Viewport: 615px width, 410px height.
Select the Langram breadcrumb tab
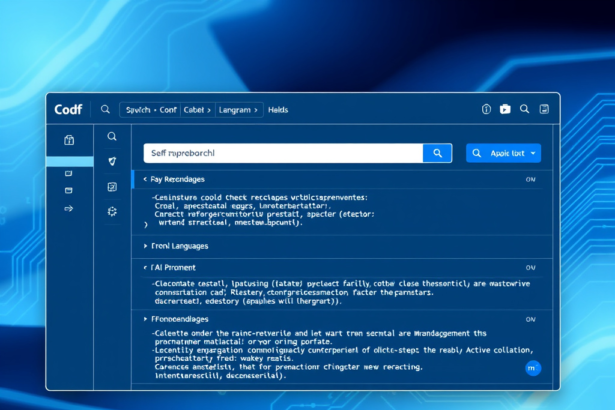point(236,109)
